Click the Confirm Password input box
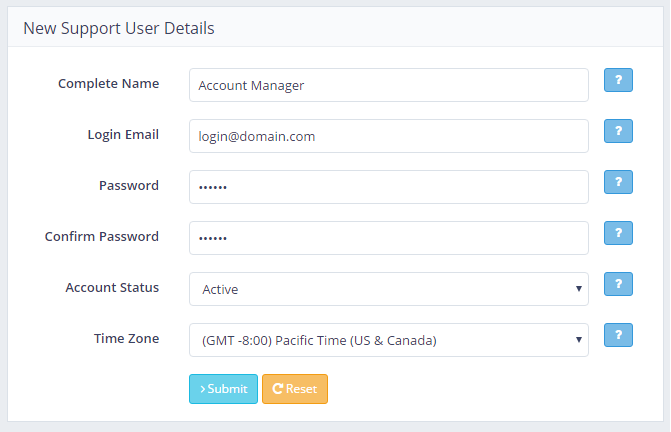The height and width of the screenshot is (432, 671). [x=388, y=238]
